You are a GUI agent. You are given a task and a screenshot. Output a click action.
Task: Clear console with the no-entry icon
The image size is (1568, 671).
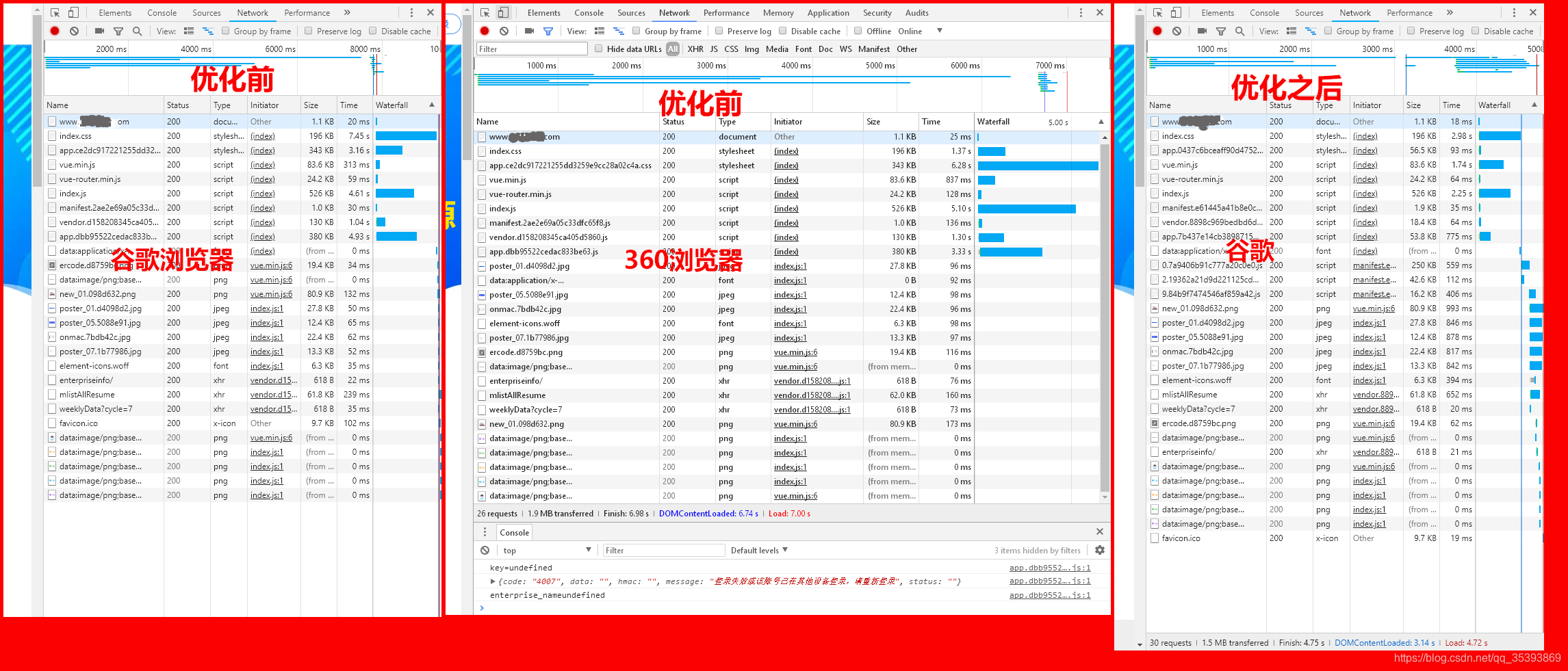(x=485, y=550)
